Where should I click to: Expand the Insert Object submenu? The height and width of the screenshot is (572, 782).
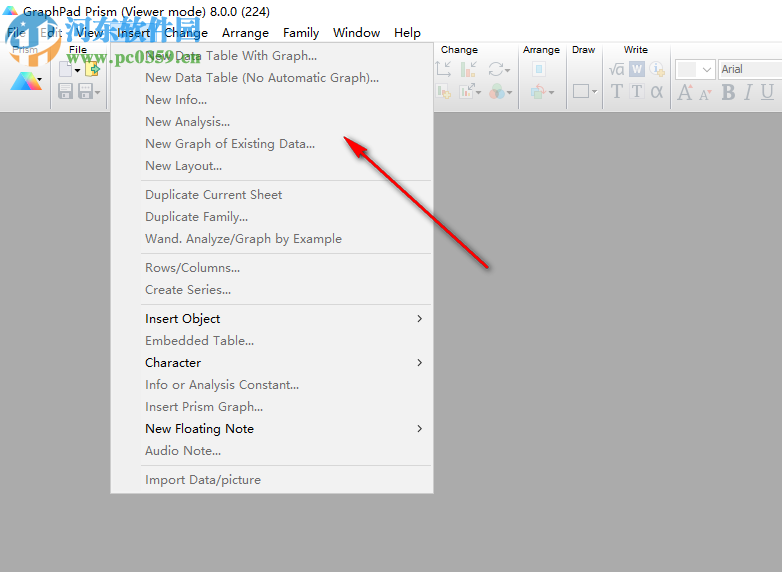(272, 318)
